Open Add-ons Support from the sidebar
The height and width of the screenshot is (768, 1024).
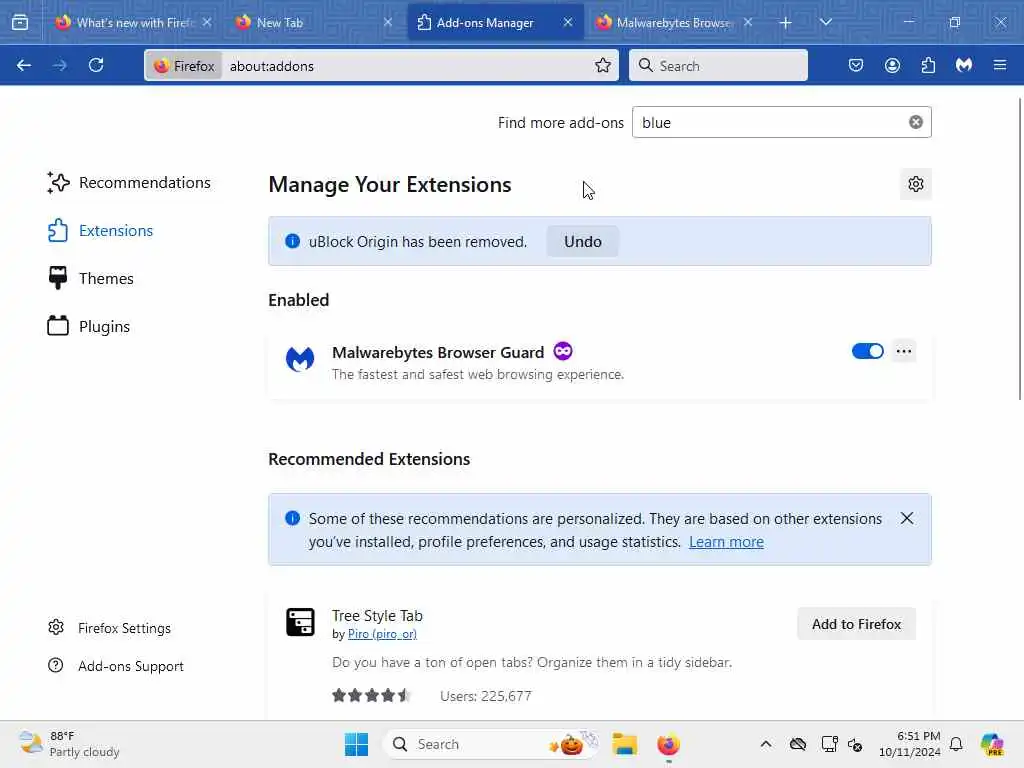pyautogui.click(x=116, y=666)
